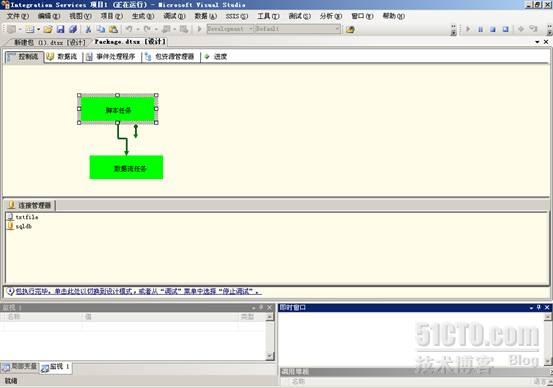Select the 连接管理器 tab
This screenshot has height=388, width=553.
[x=30, y=205]
